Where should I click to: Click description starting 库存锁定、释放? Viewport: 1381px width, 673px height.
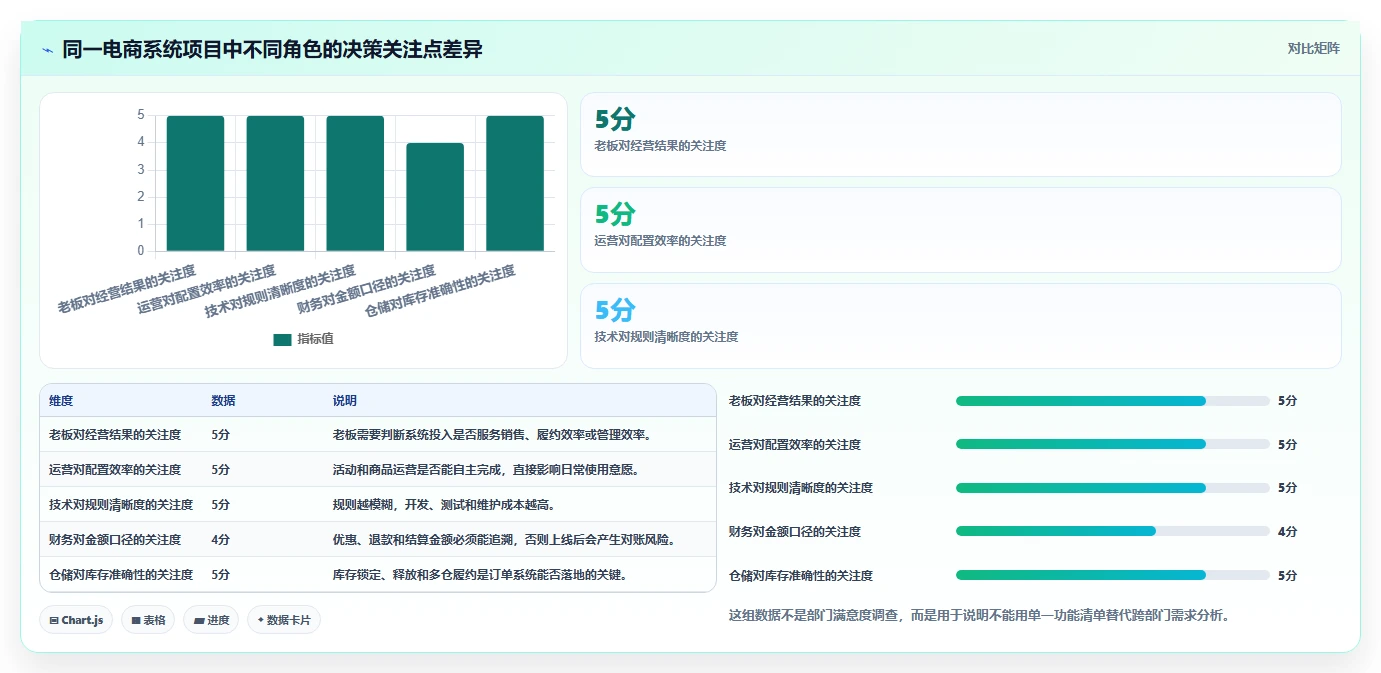(x=480, y=575)
